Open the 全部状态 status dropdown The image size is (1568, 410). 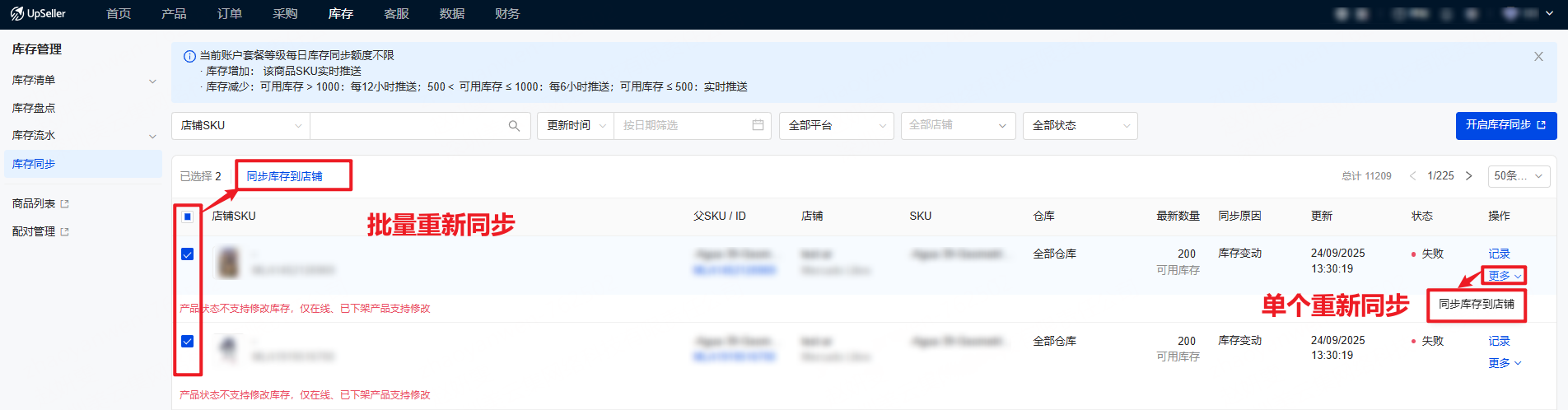click(1080, 126)
